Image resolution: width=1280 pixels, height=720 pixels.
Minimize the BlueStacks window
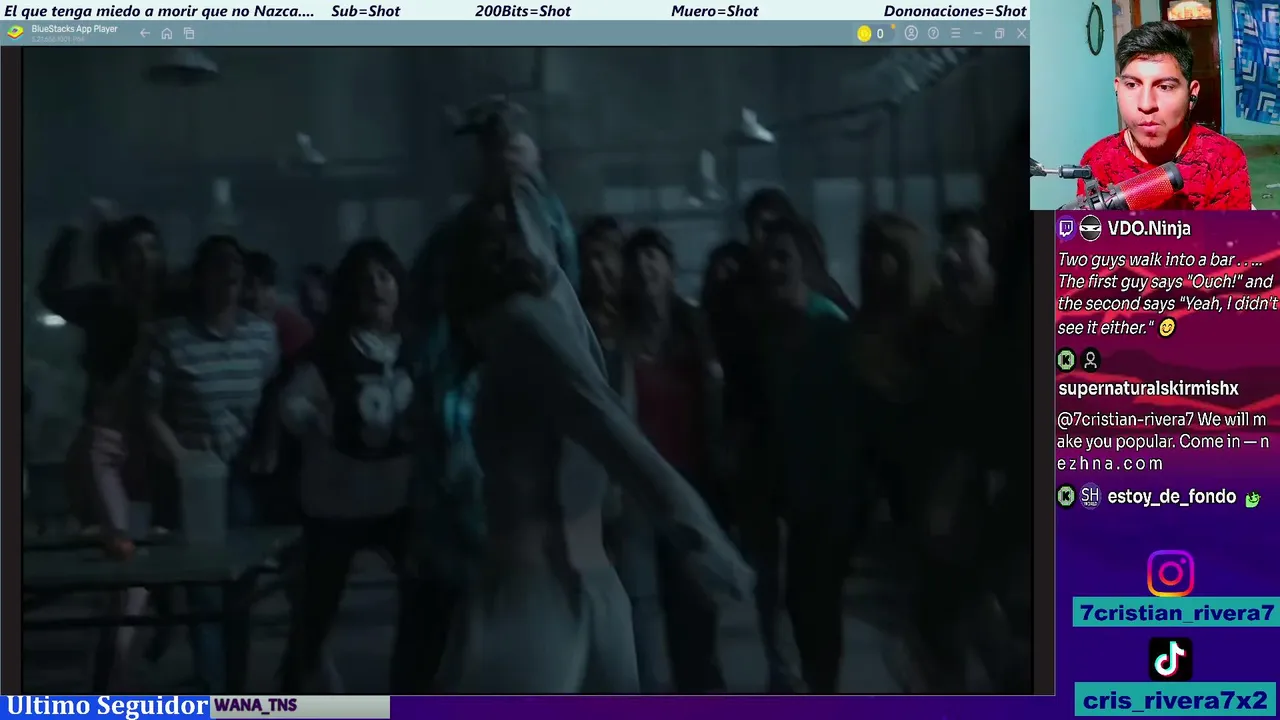click(x=978, y=33)
